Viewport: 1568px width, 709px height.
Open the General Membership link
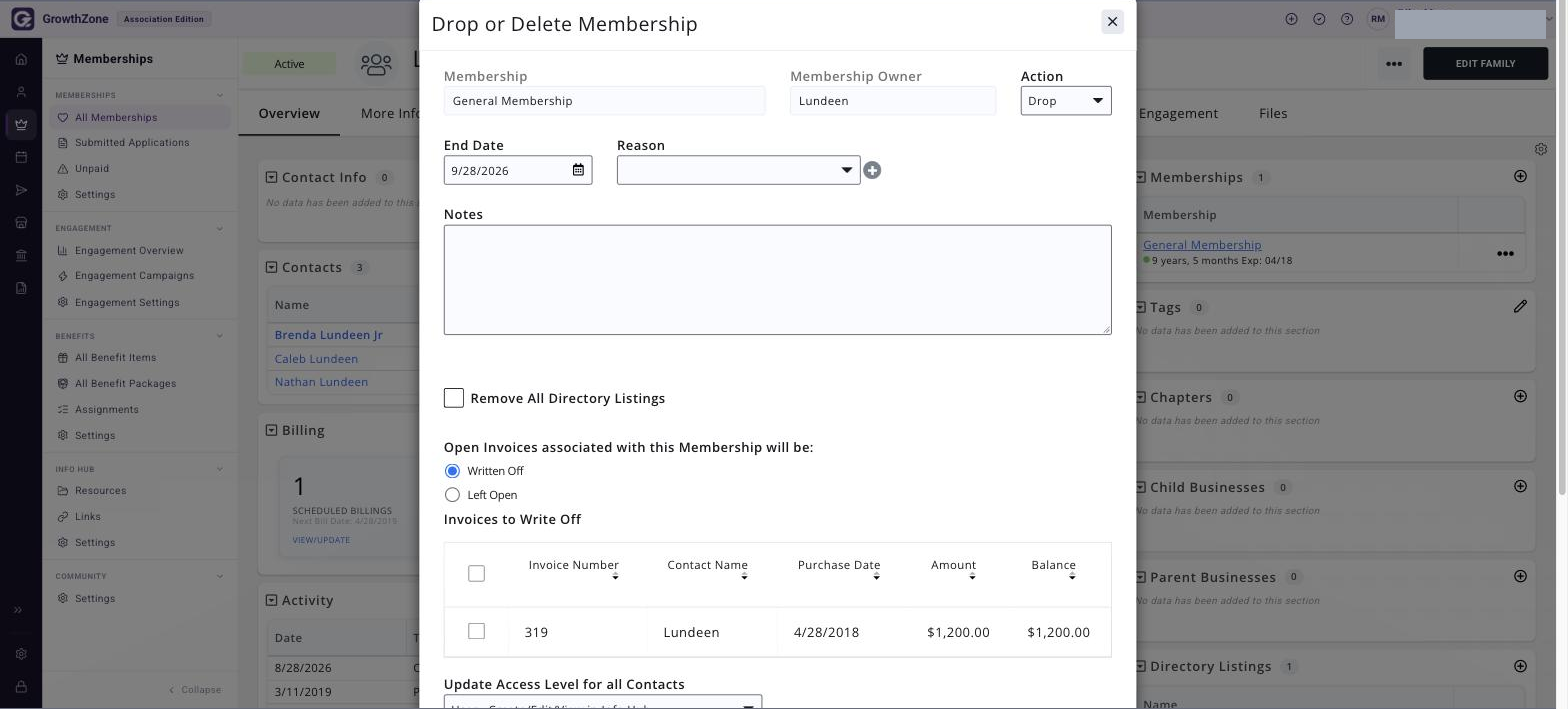click(1202, 245)
